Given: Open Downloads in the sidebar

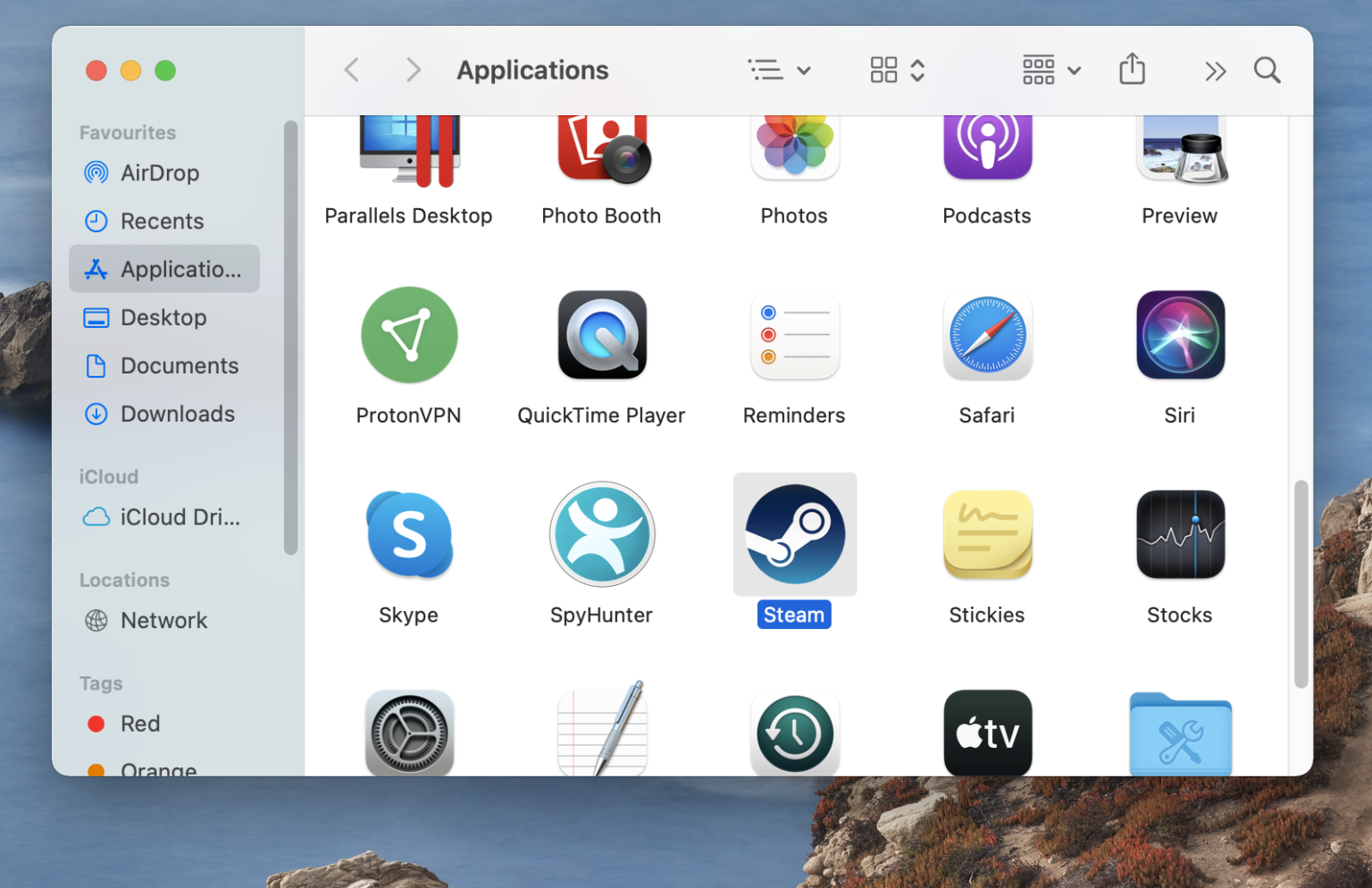Looking at the screenshot, I should click(164, 414).
